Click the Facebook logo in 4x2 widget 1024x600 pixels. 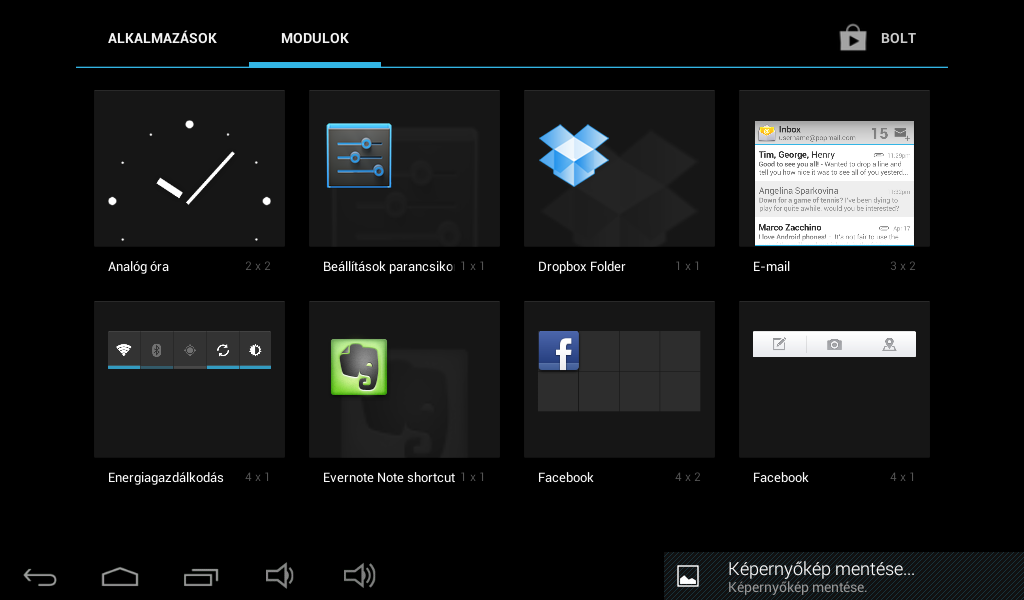[x=558, y=351]
